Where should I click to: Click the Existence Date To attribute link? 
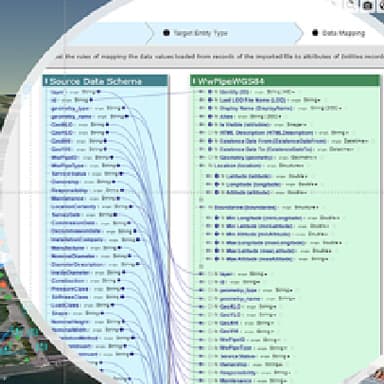(266, 149)
